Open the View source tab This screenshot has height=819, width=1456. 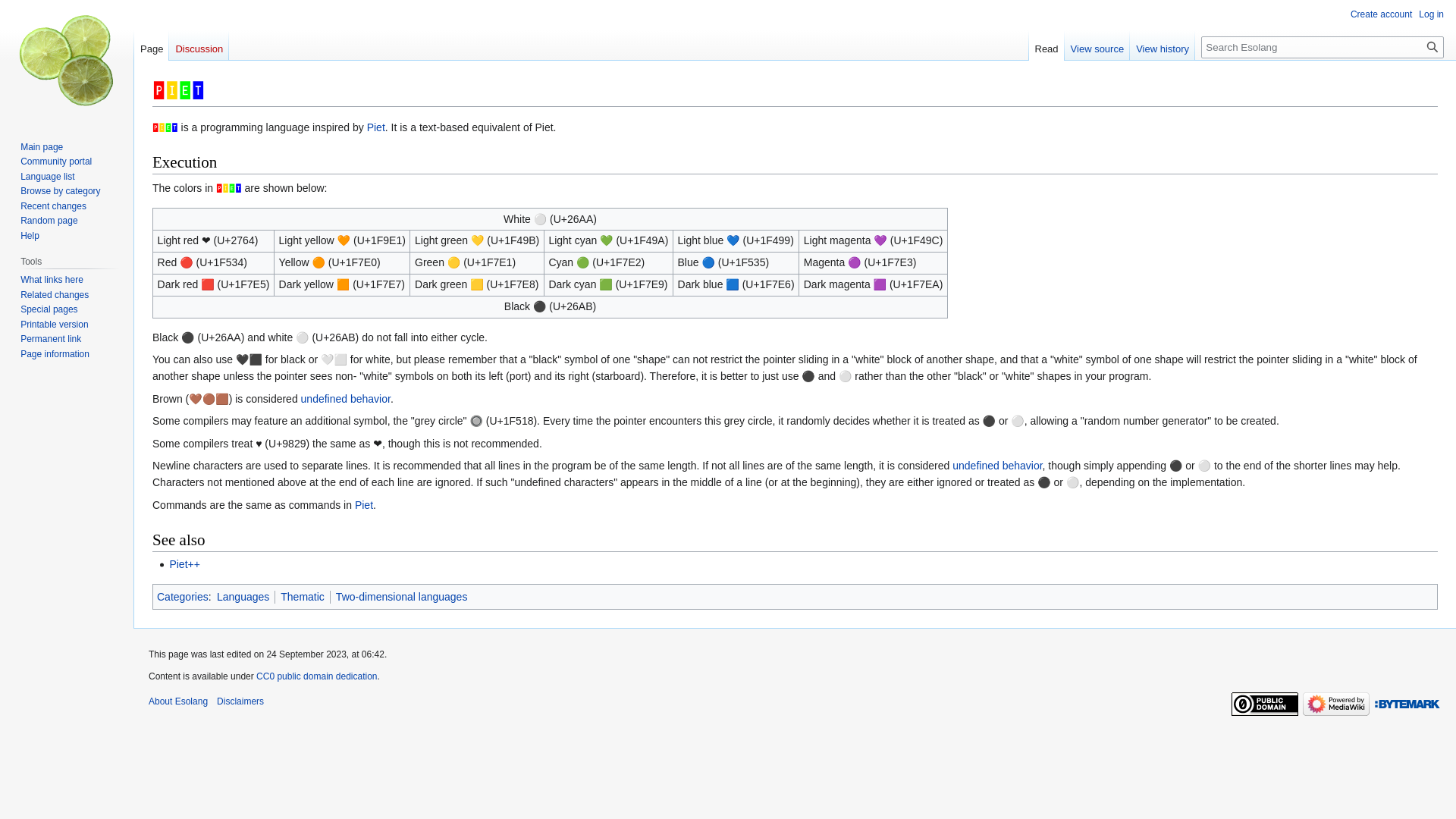[x=1097, y=49]
